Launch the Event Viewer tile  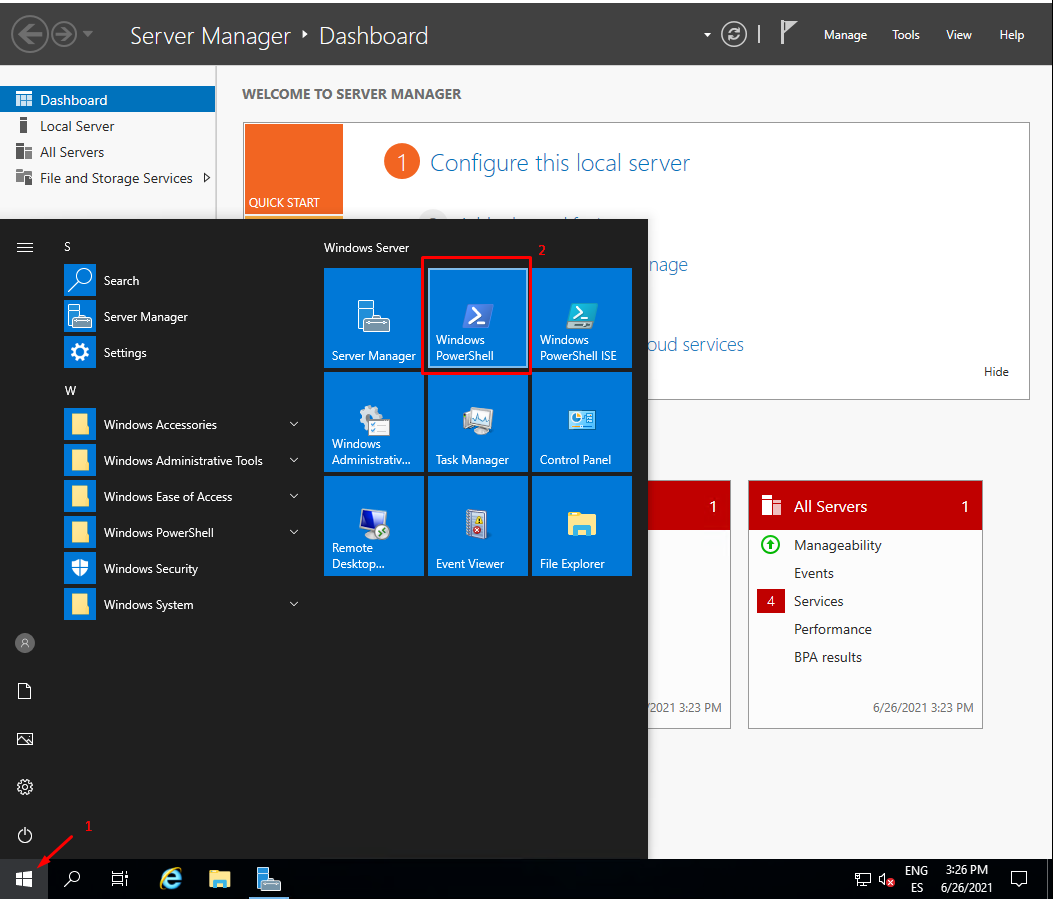click(x=477, y=526)
